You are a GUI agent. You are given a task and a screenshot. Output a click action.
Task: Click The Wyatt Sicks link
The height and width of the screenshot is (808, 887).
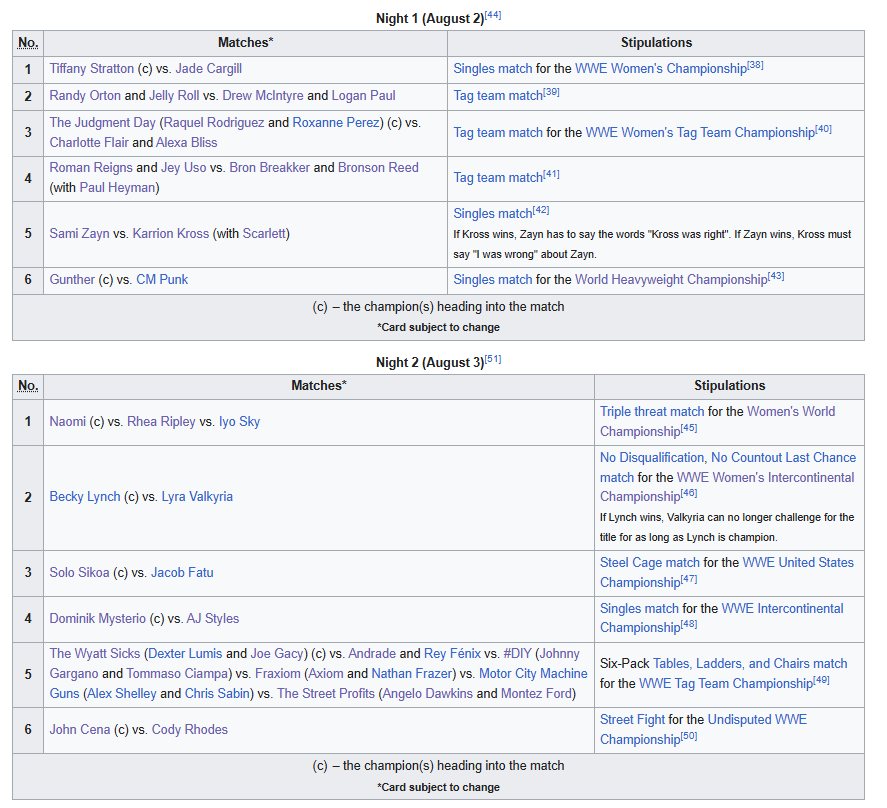click(x=94, y=654)
